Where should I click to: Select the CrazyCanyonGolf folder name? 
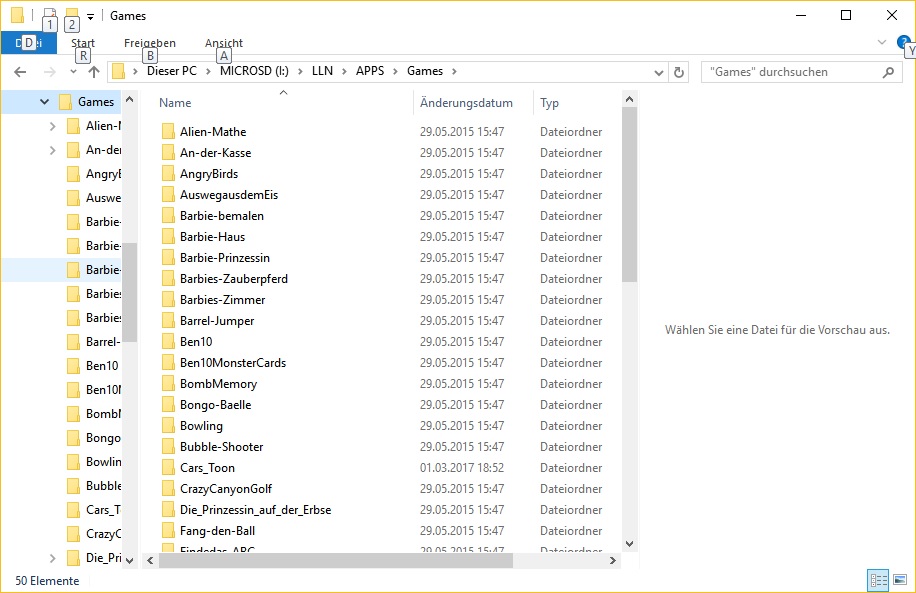pos(226,489)
